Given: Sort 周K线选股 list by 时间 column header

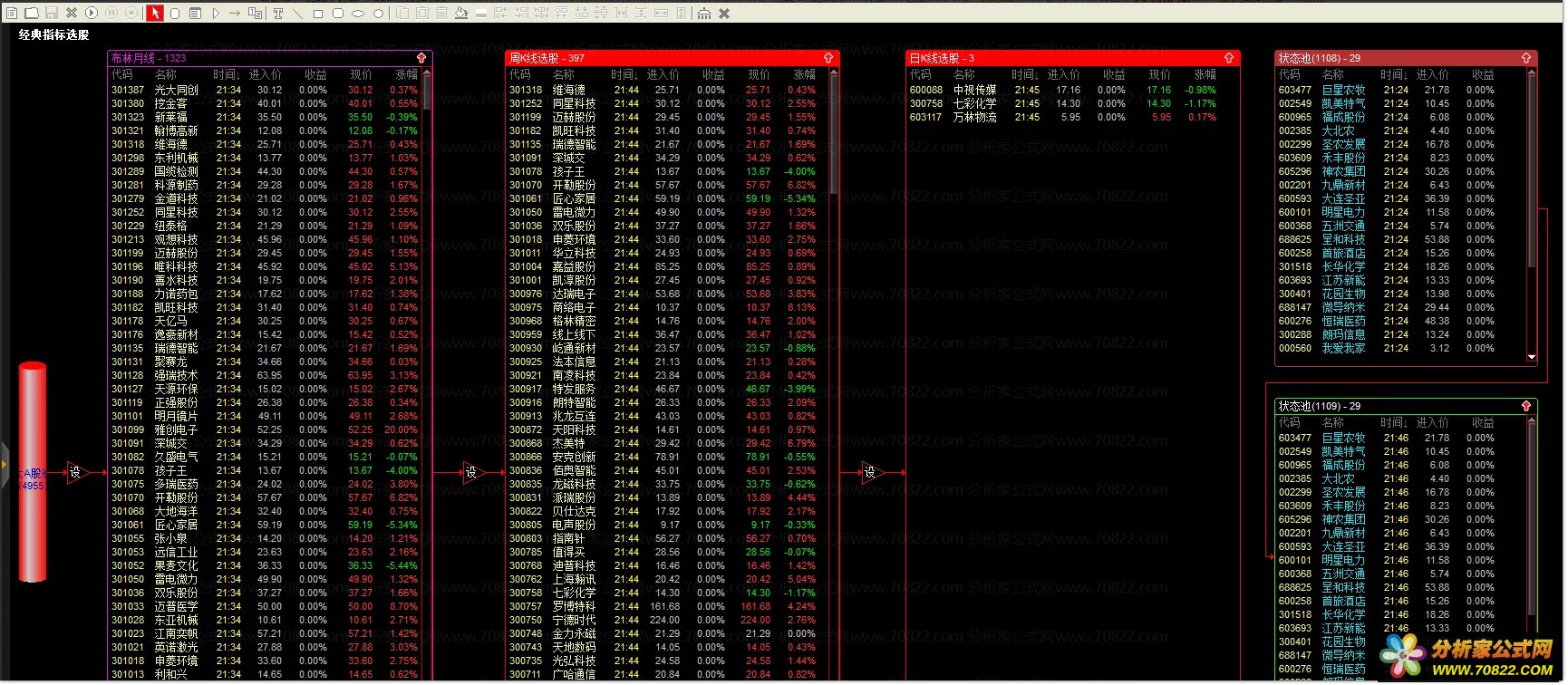Looking at the screenshot, I should point(624,74).
